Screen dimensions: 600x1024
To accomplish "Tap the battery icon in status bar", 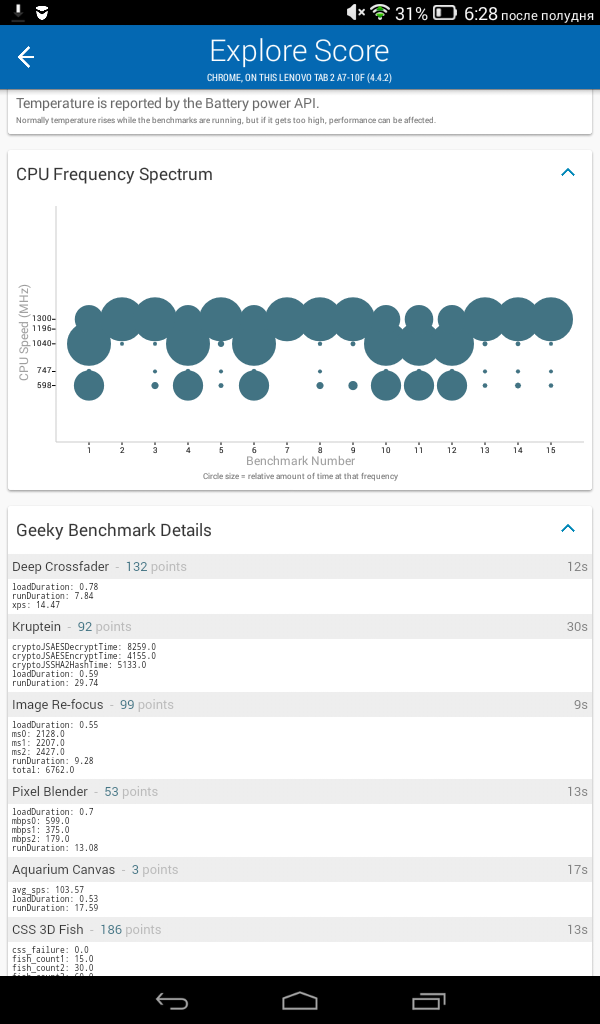I will tap(445, 12).
